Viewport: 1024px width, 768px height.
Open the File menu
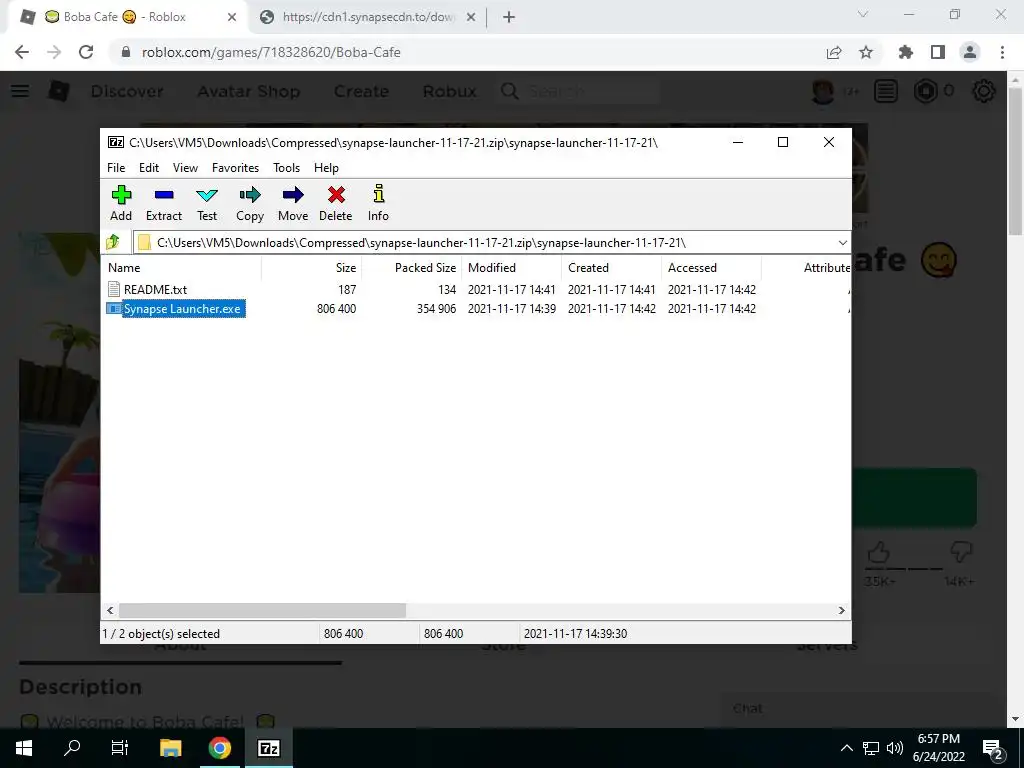click(x=116, y=168)
